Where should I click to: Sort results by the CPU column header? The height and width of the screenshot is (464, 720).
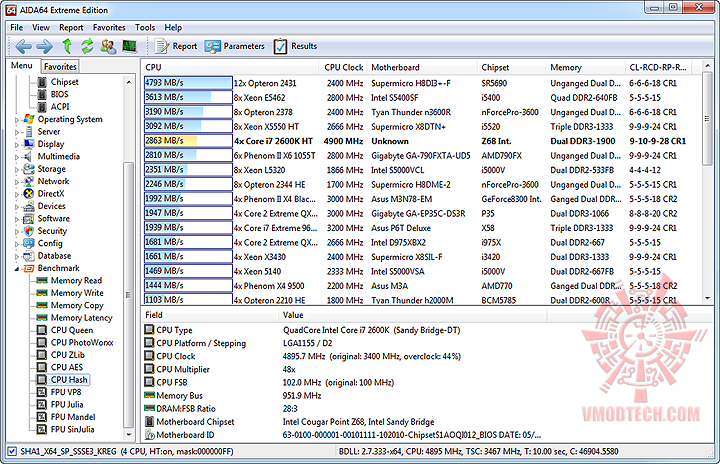(x=230, y=67)
